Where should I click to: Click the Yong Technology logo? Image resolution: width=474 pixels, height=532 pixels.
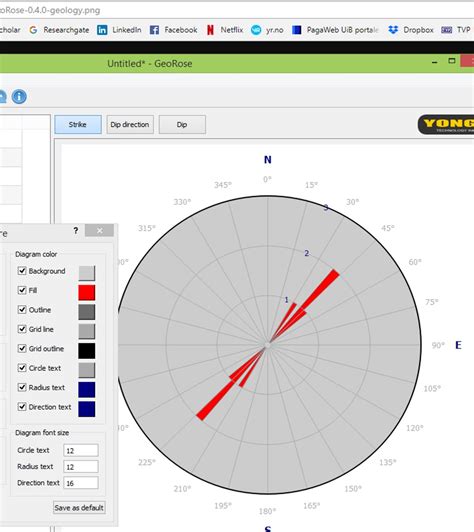tap(446, 125)
